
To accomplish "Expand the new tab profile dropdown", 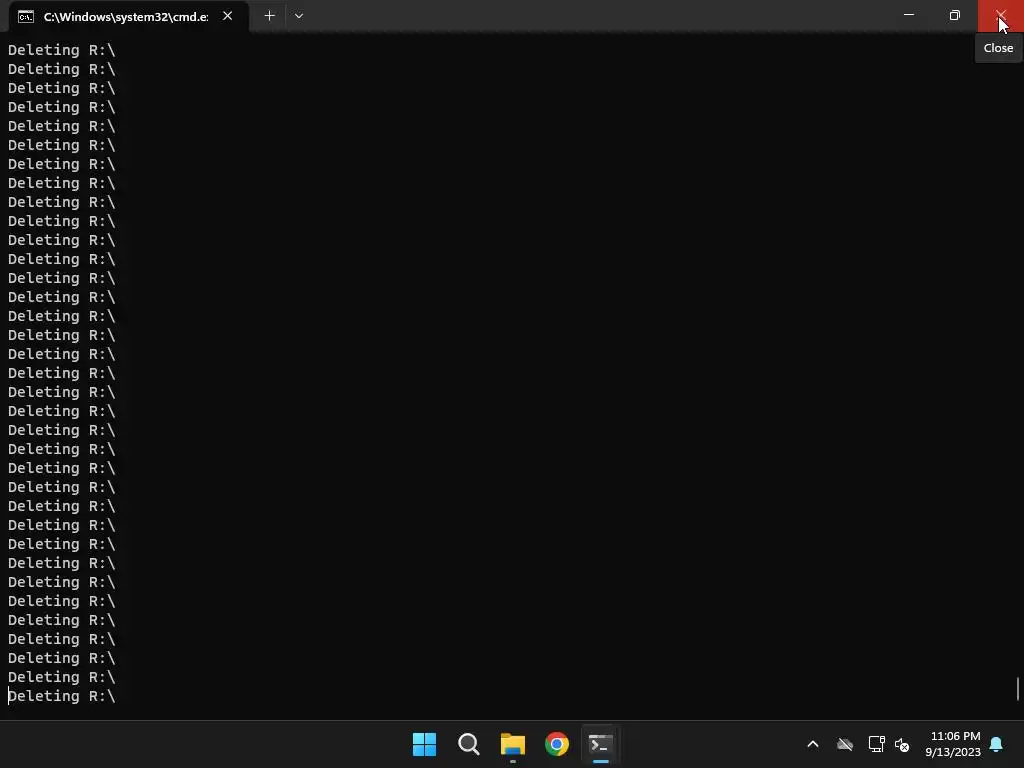I will point(299,16).
